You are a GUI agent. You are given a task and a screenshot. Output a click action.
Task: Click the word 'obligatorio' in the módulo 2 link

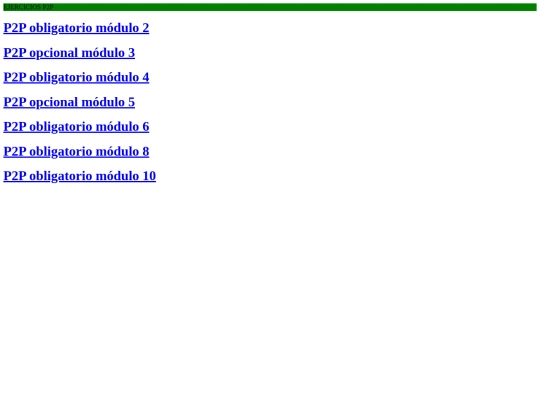pos(61,28)
